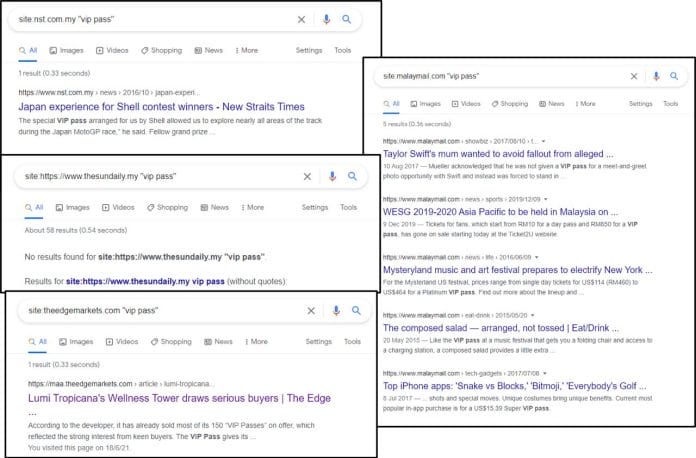Clear the site:theedgemarkets.com search query with X
The width and height of the screenshot is (696, 458).
click(x=310, y=311)
